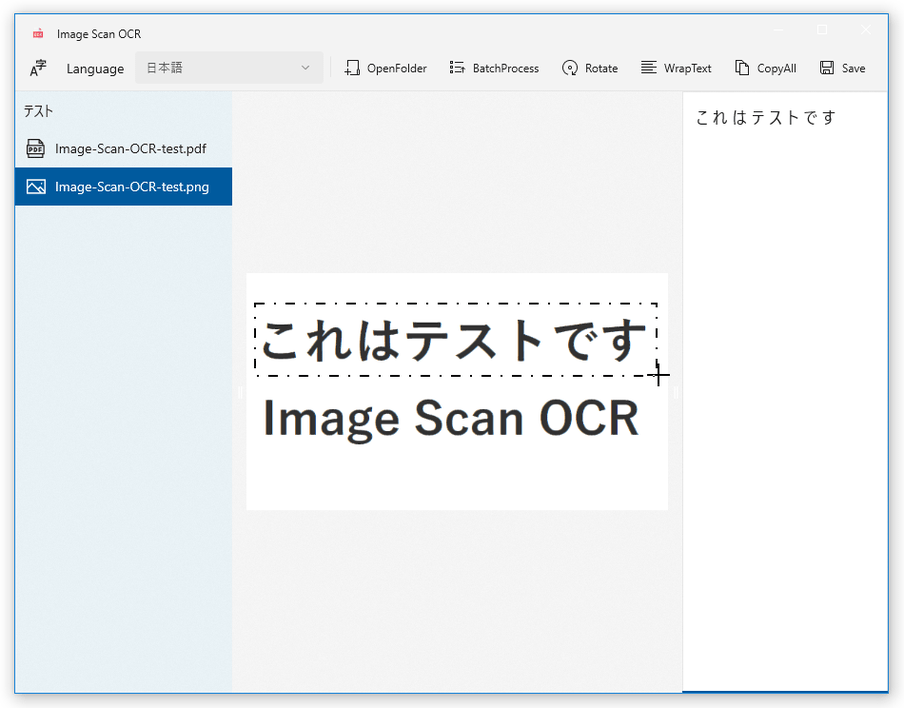
Task: Click the Rotate circular icon
Action: pos(570,68)
